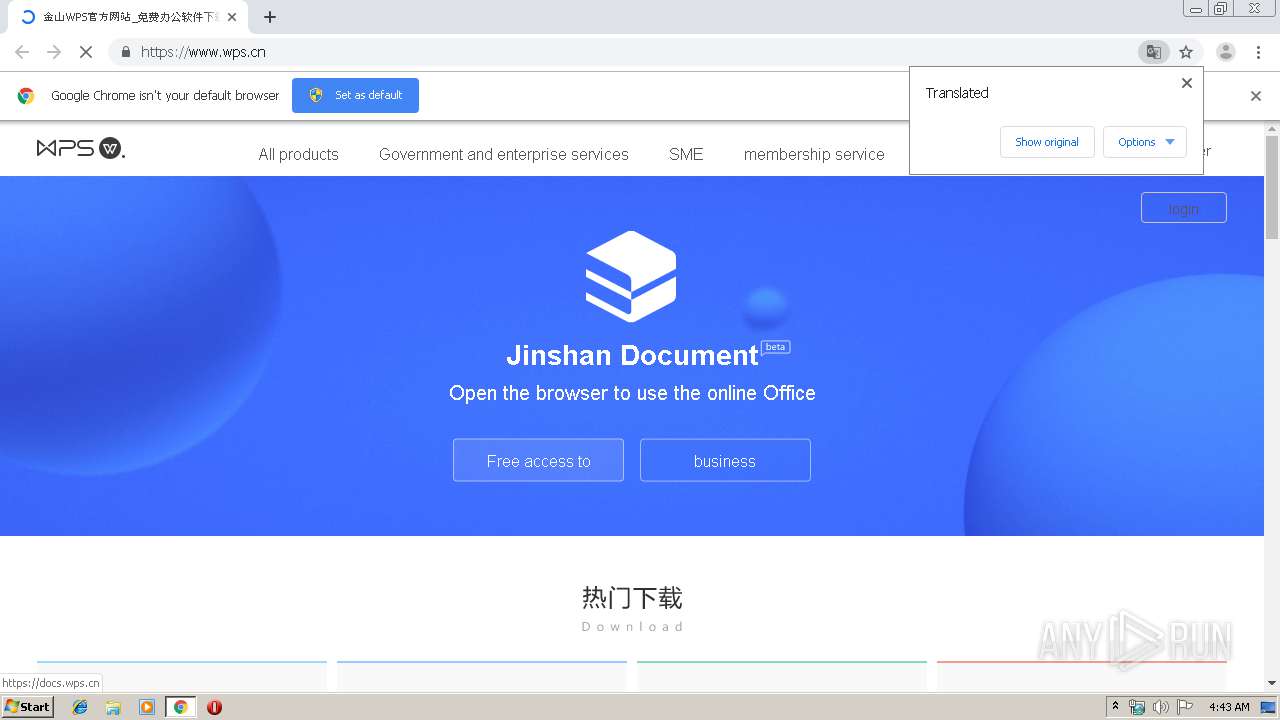Click the Jinshan Document cube logo
This screenshot has height=720, width=1280.
tap(631, 276)
